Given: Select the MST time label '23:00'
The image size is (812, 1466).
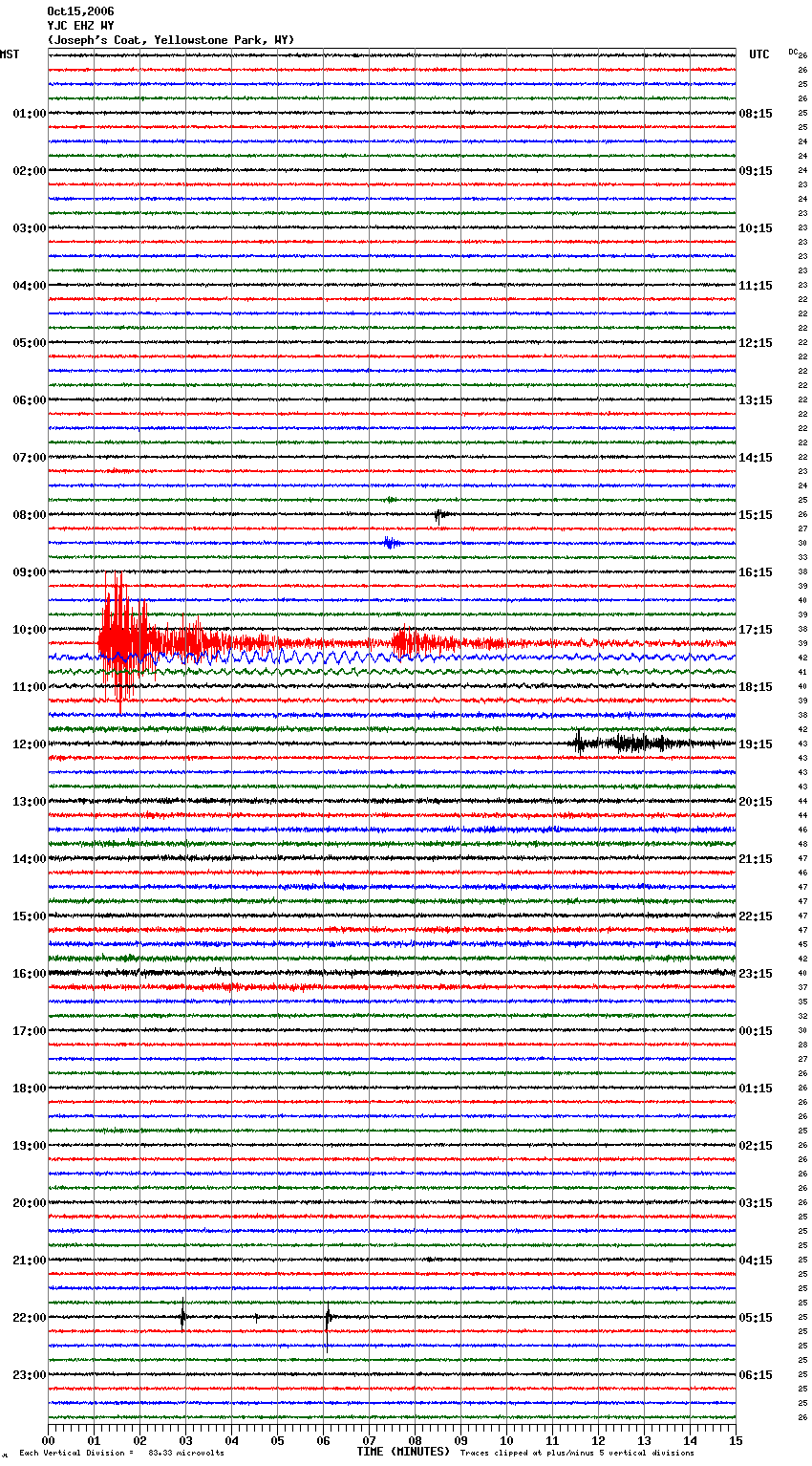Looking at the screenshot, I should (x=29, y=1375).
